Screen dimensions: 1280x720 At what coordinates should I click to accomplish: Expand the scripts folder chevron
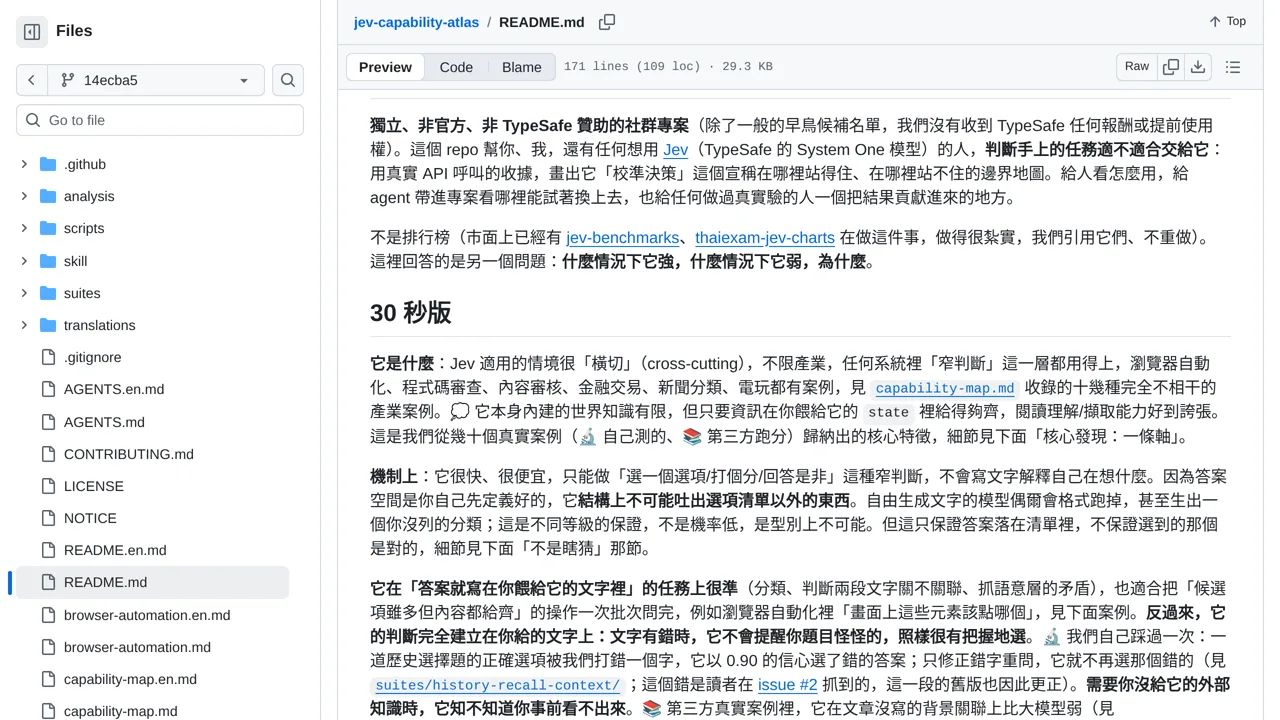click(x=24, y=228)
